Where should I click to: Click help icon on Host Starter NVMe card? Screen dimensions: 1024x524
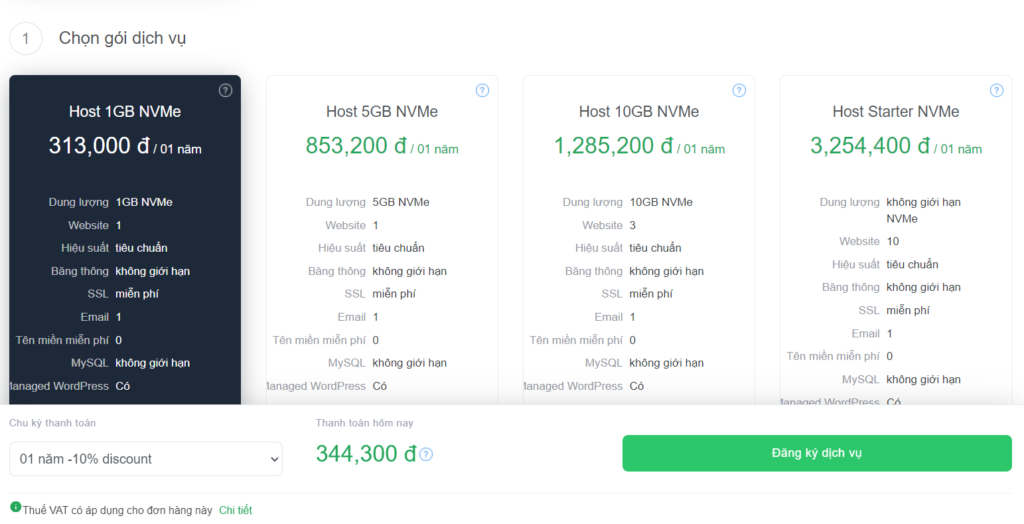(997, 90)
